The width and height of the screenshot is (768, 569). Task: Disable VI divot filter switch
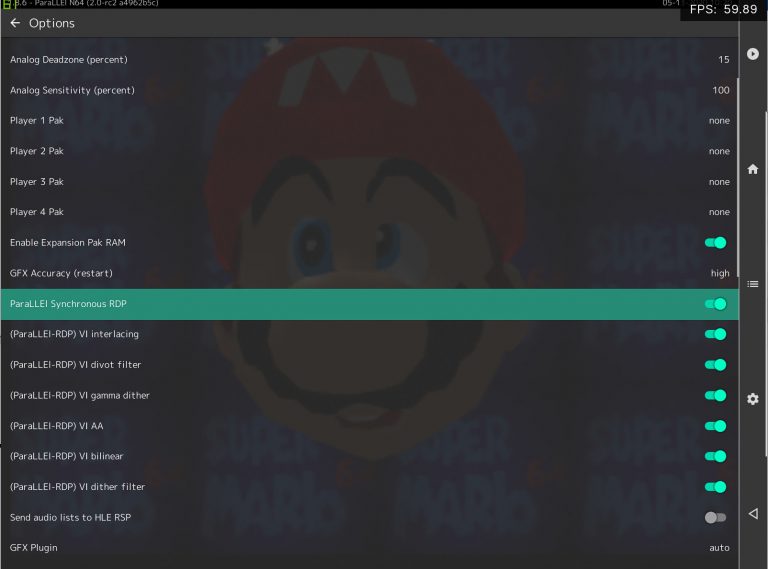[715, 365]
